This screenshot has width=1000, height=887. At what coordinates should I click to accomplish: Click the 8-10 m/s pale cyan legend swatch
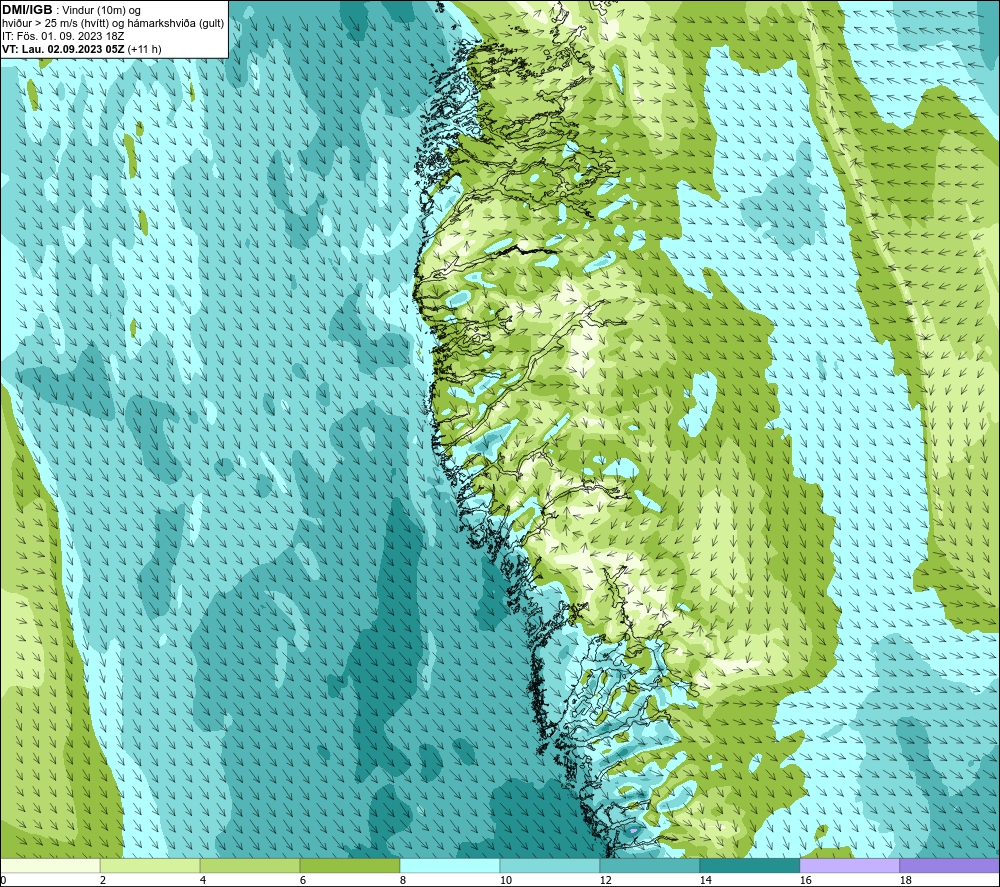450,865
